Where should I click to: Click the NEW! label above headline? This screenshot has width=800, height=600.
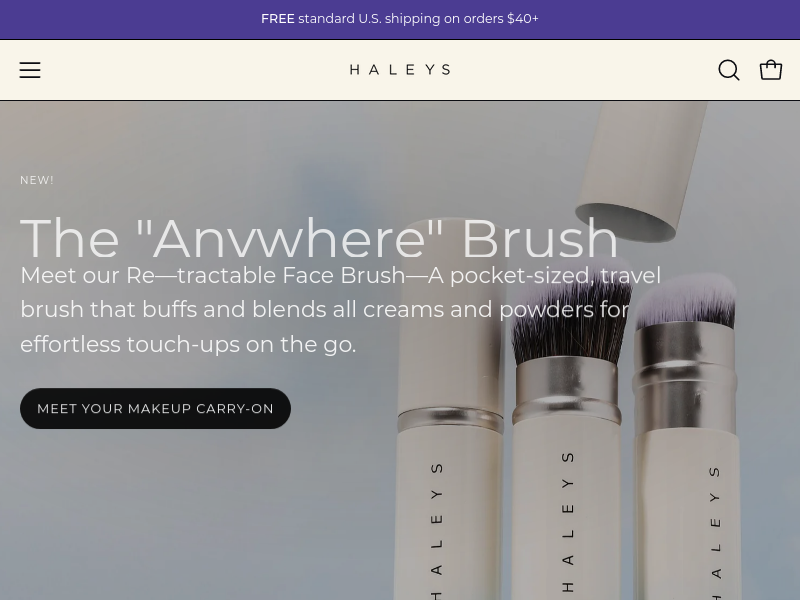tap(37, 180)
